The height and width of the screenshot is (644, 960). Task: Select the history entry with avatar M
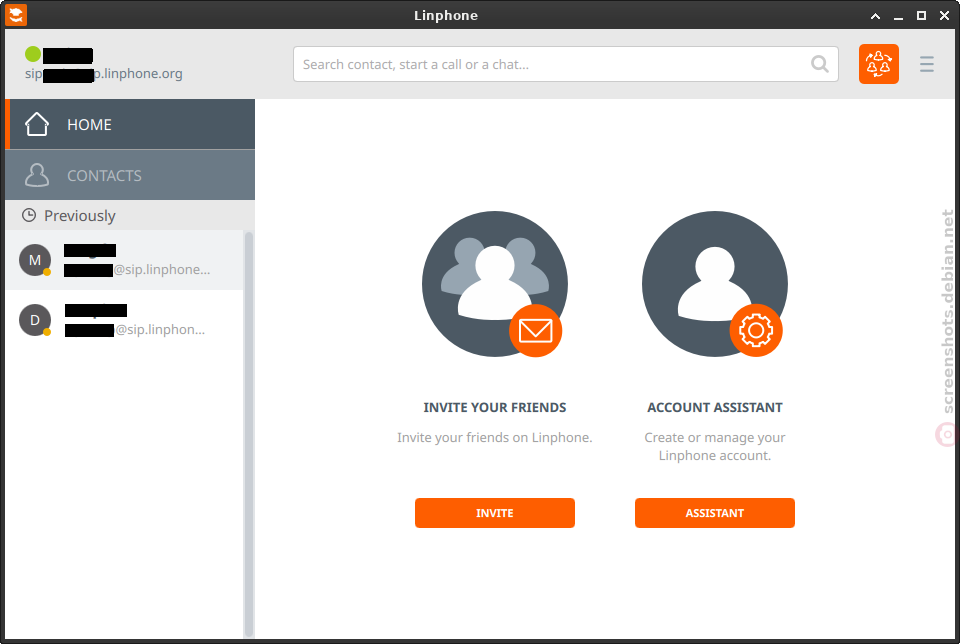pyautogui.click(x=124, y=260)
